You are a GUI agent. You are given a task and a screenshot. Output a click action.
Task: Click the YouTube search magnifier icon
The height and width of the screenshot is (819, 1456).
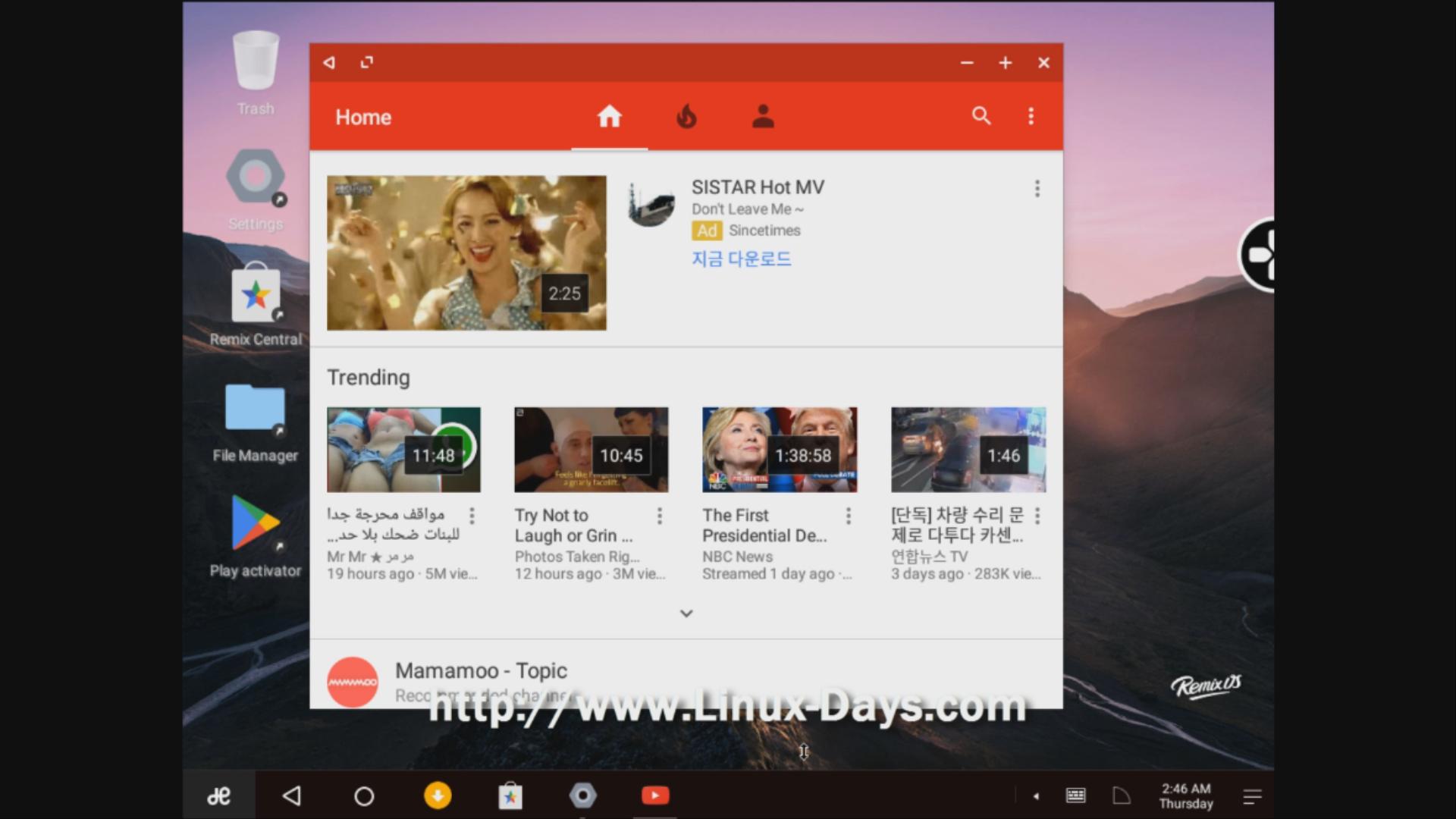coord(981,116)
